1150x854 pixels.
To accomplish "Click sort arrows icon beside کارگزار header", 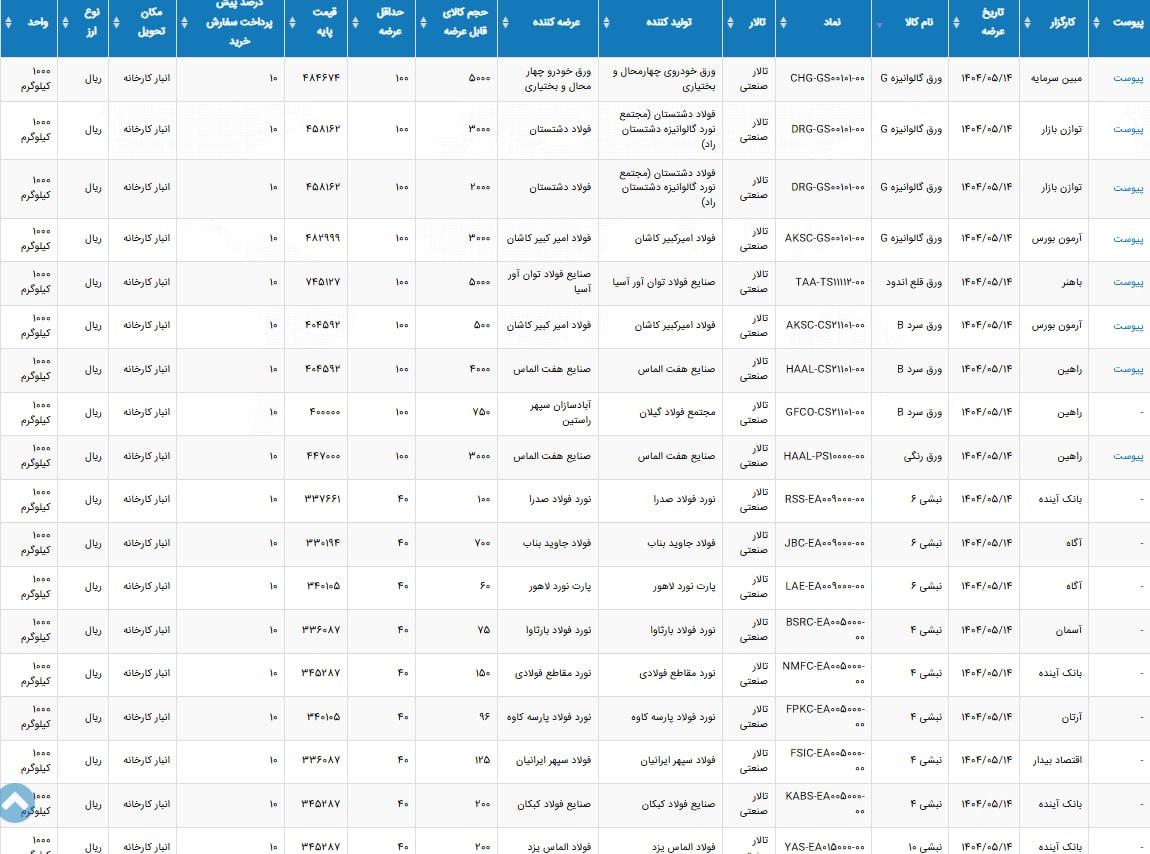I will point(1027,23).
